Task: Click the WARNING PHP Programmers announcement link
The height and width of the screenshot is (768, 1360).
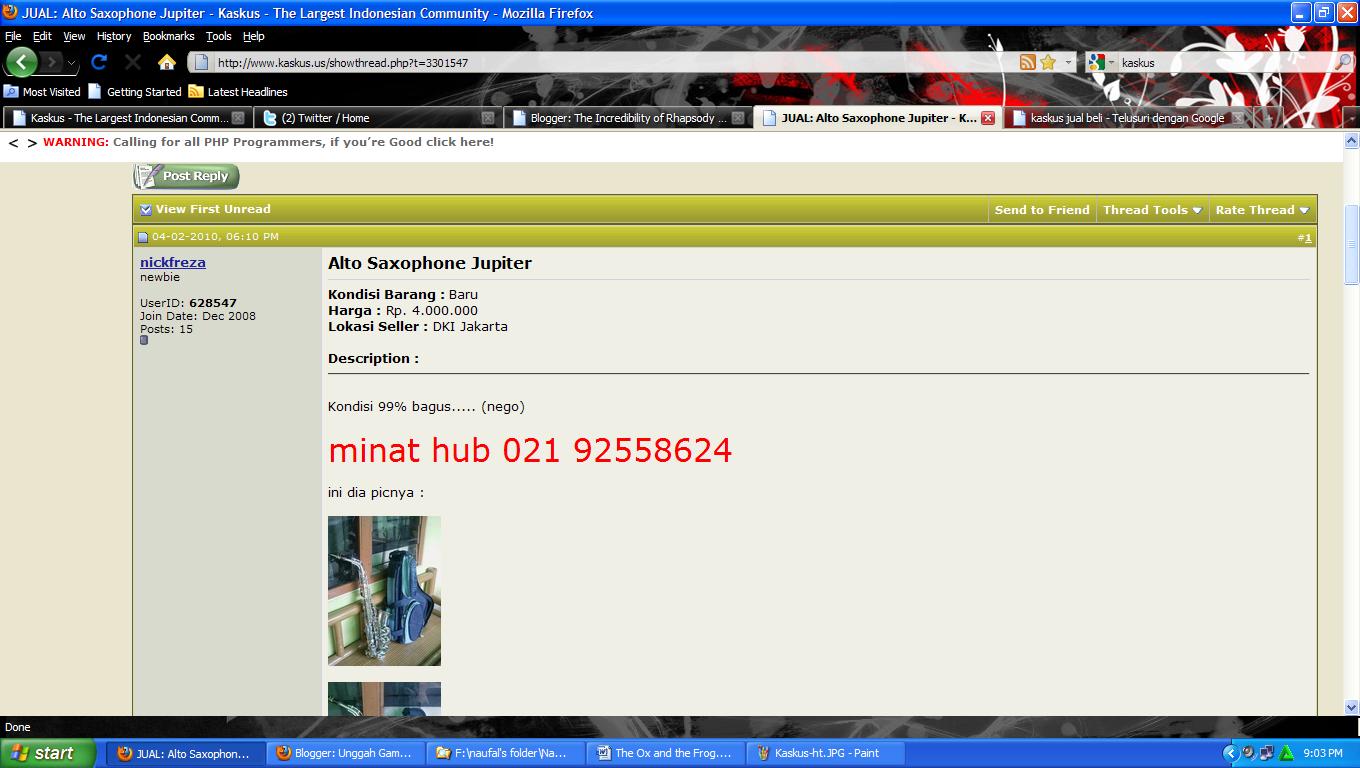Action: coord(268,142)
